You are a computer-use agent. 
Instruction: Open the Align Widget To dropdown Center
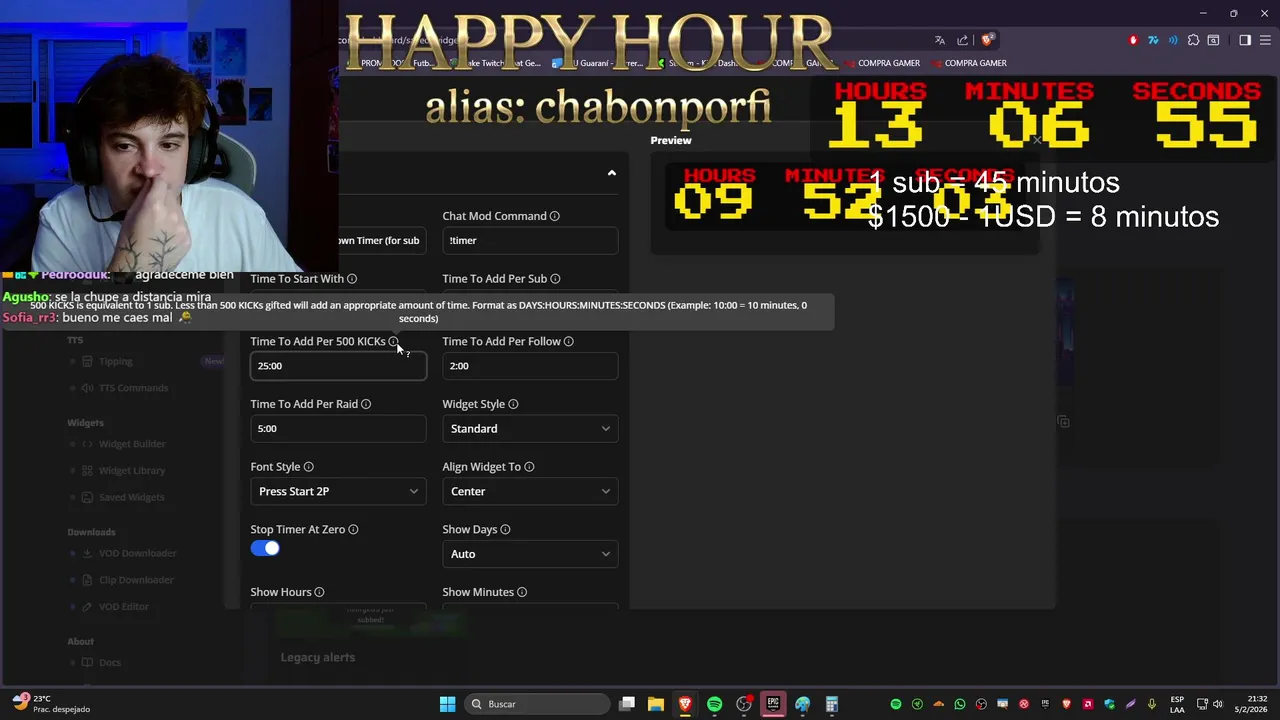[530, 492]
